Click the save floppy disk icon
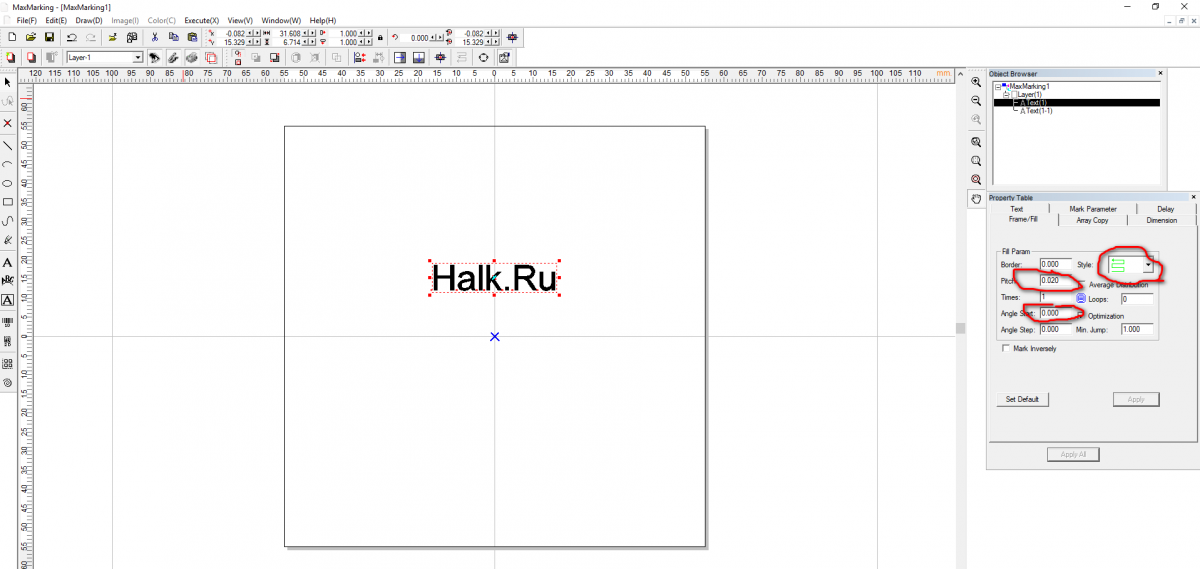This screenshot has height=569, width=1200. coord(48,37)
